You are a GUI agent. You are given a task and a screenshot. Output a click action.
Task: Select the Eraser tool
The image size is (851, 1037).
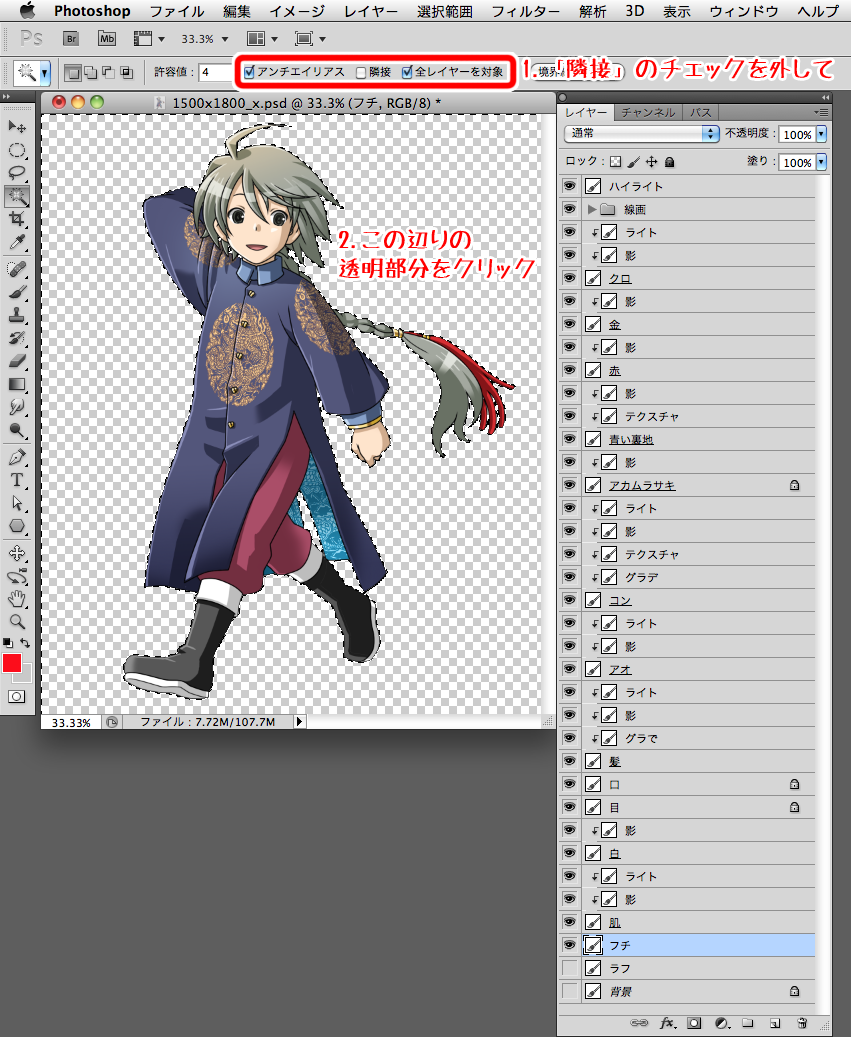tap(17, 361)
